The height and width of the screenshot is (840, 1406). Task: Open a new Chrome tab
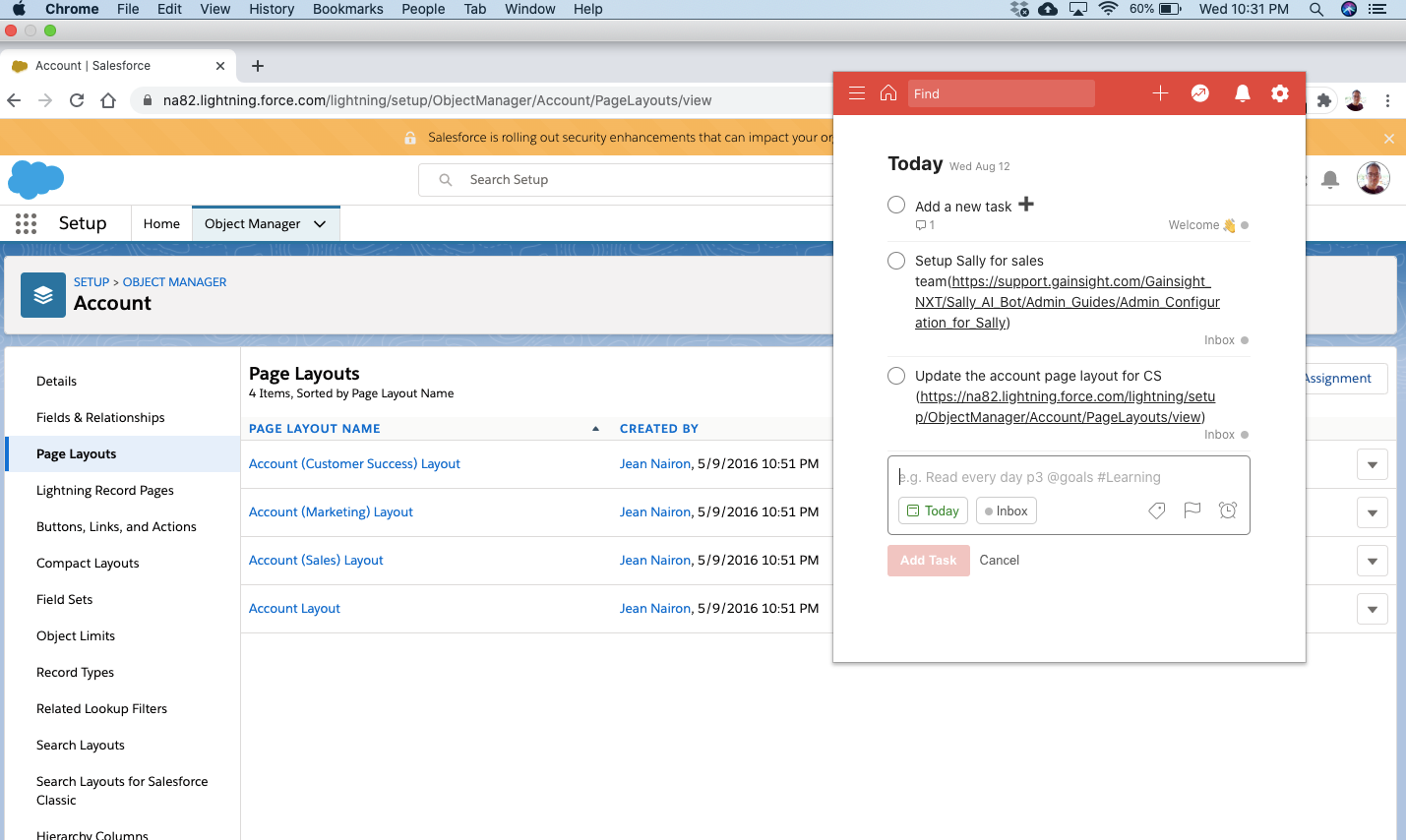tap(258, 66)
